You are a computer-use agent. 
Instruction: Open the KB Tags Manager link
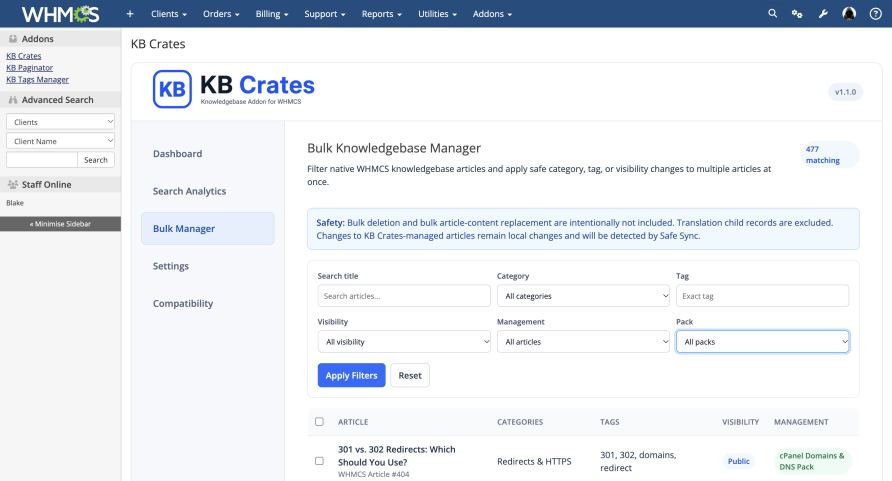pyautogui.click(x=38, y=80)
